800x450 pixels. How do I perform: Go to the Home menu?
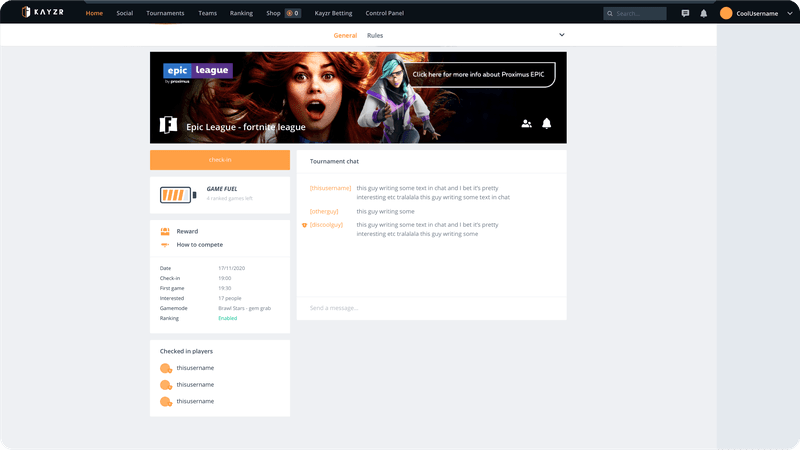pos(94,13)
